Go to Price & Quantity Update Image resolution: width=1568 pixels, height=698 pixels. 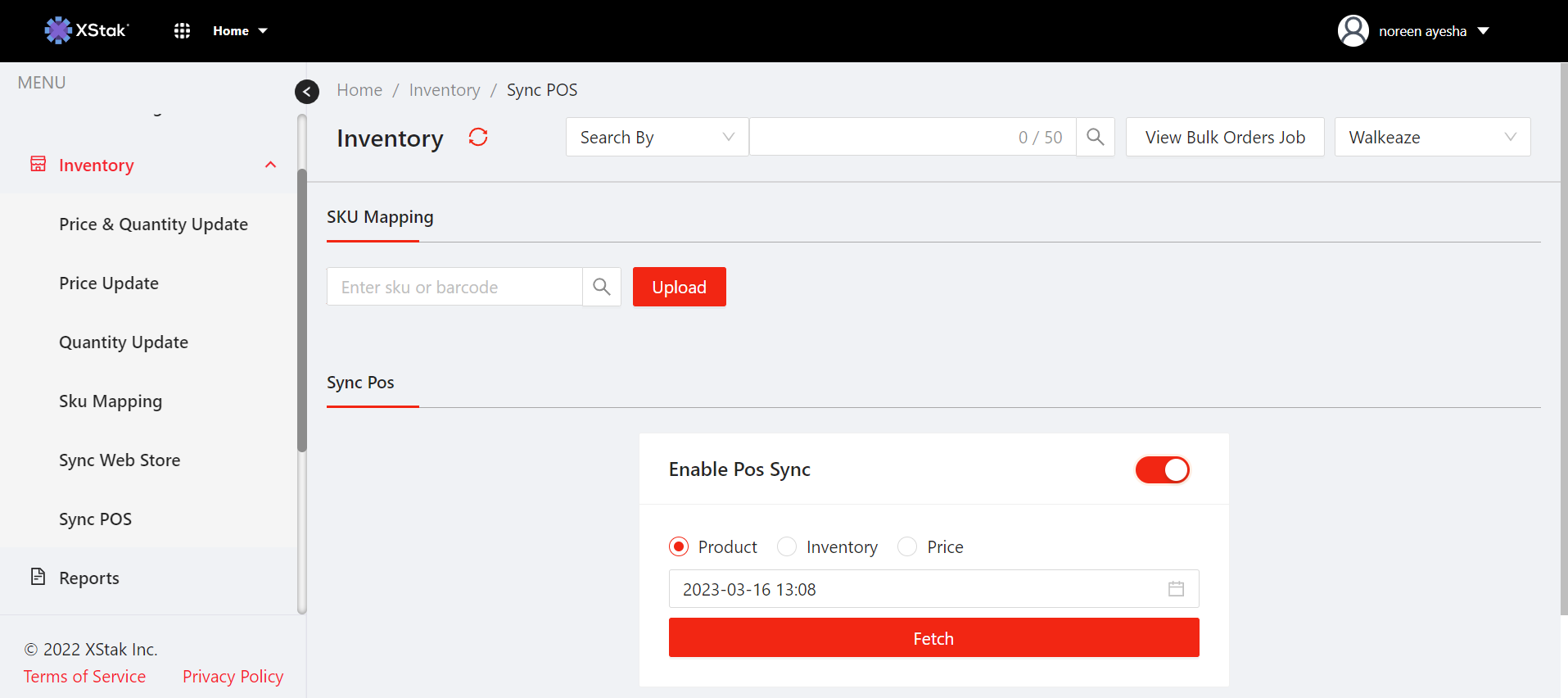[153, 224]
